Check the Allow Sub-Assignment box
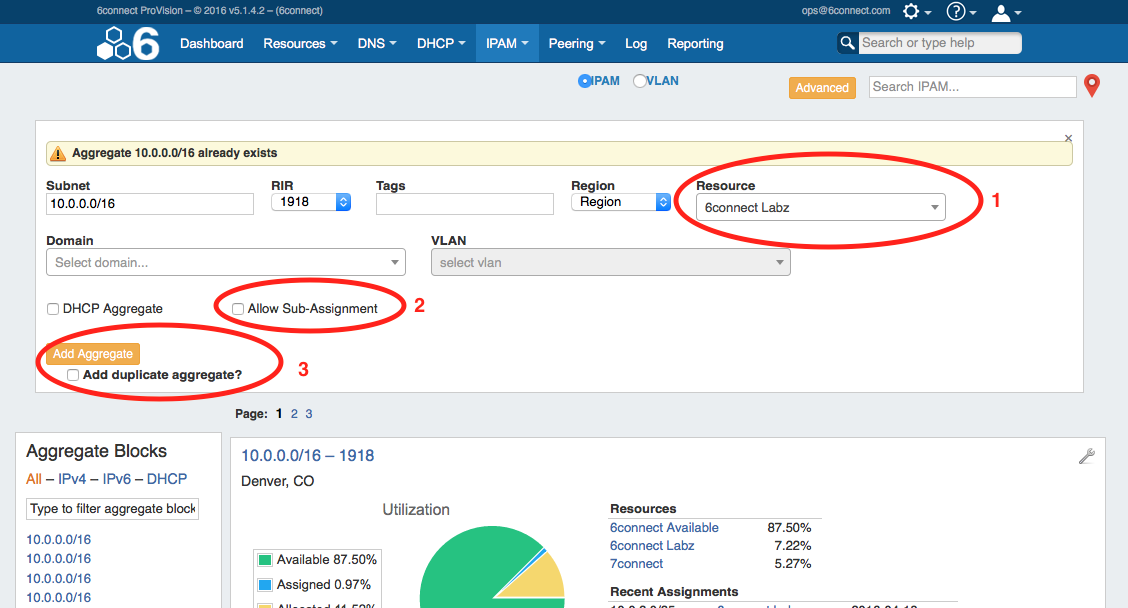The height and width of the screenshot is (608, 1128). click(x=238, y=309)
